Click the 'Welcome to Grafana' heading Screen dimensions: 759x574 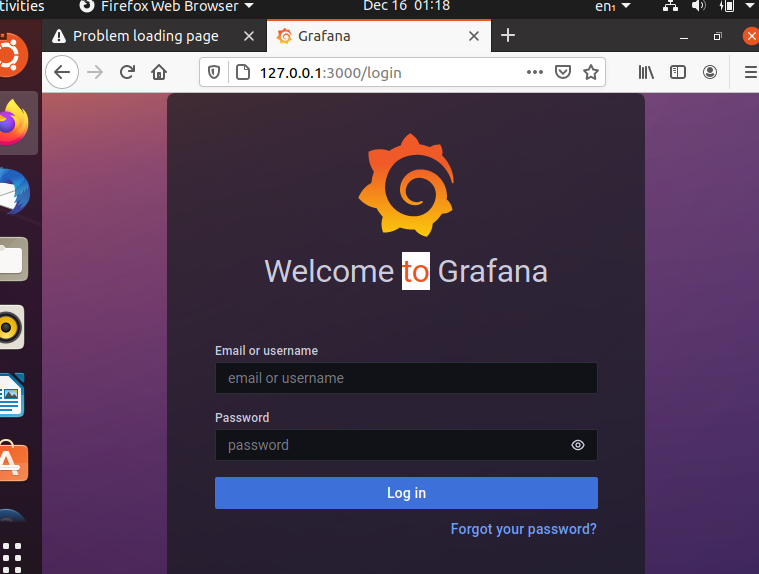(406, 271)
